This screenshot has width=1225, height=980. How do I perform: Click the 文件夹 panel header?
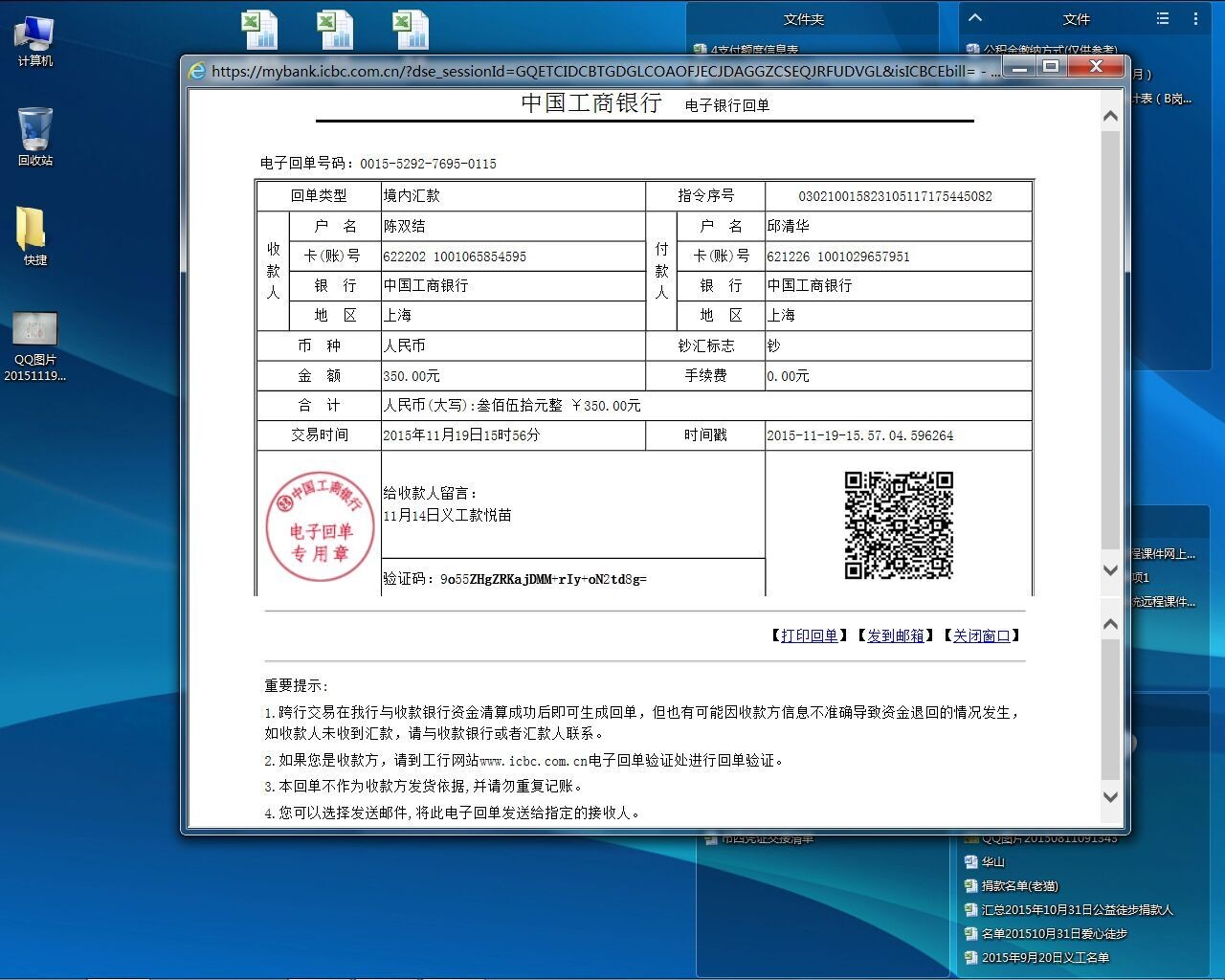pyautogui.click(x=804, y=19)
